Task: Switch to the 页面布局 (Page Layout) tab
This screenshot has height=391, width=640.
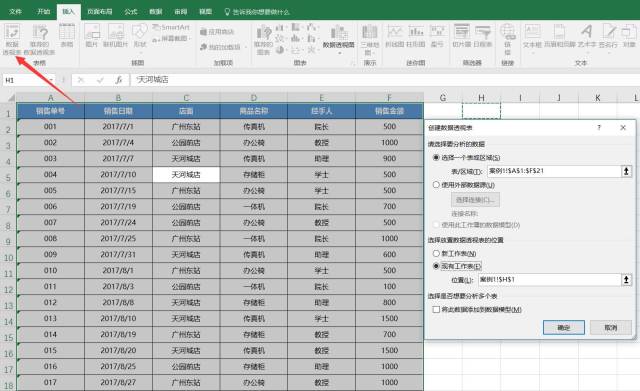Action: pos(100,11)
